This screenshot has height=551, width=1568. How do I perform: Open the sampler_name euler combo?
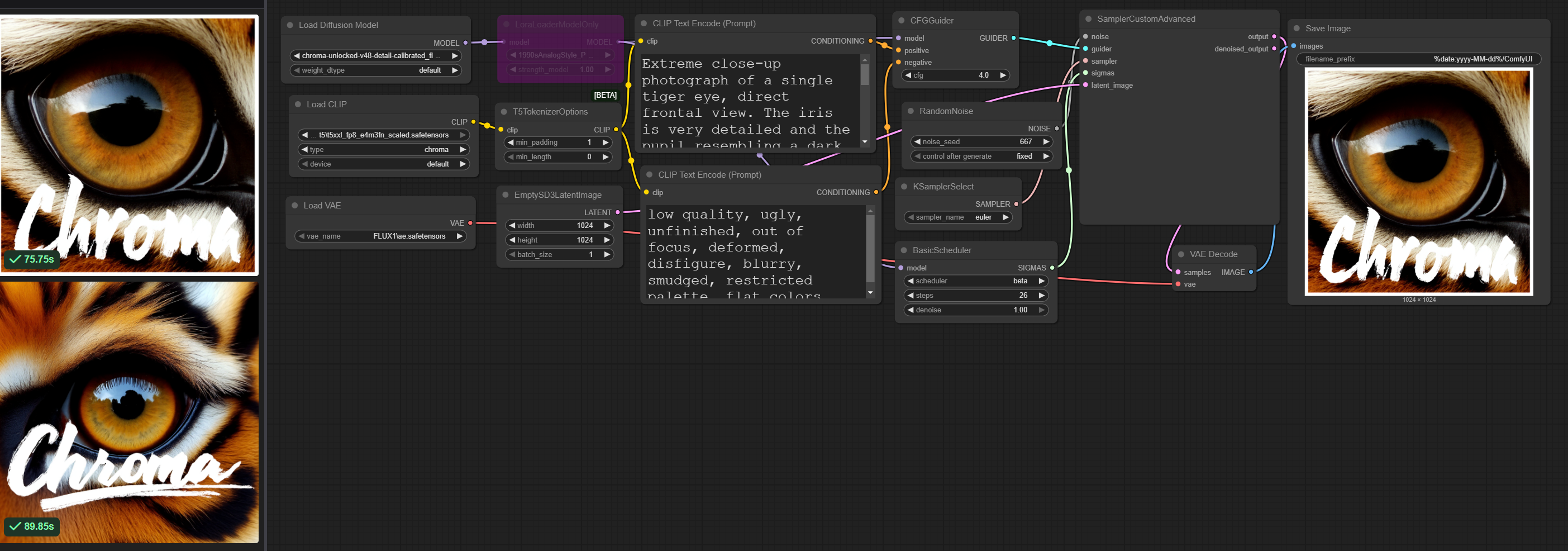click(x=958, y=217)
